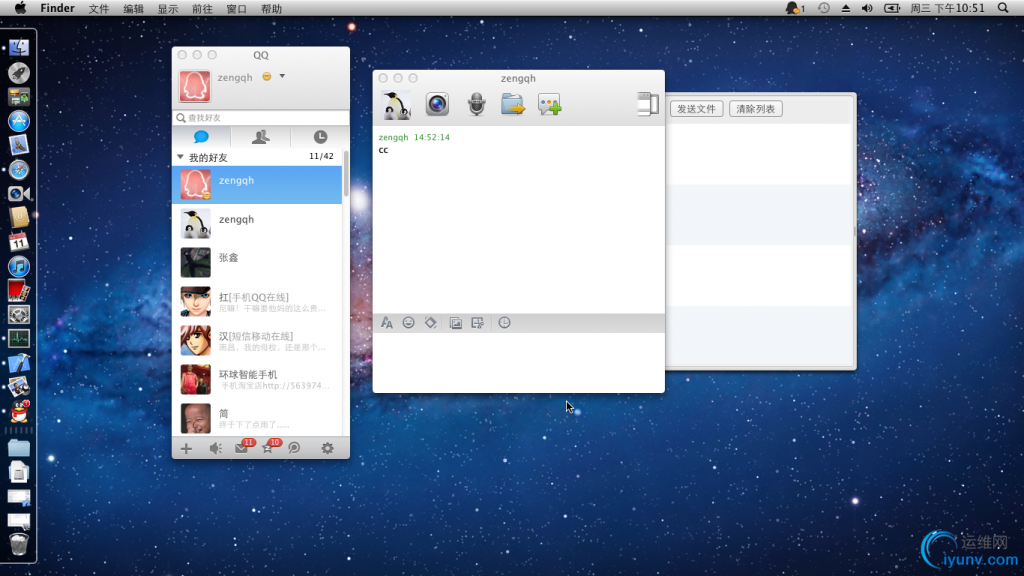Open the 显示 menu
Viewport: 1024px width, 576px height.
coord(168,9)
